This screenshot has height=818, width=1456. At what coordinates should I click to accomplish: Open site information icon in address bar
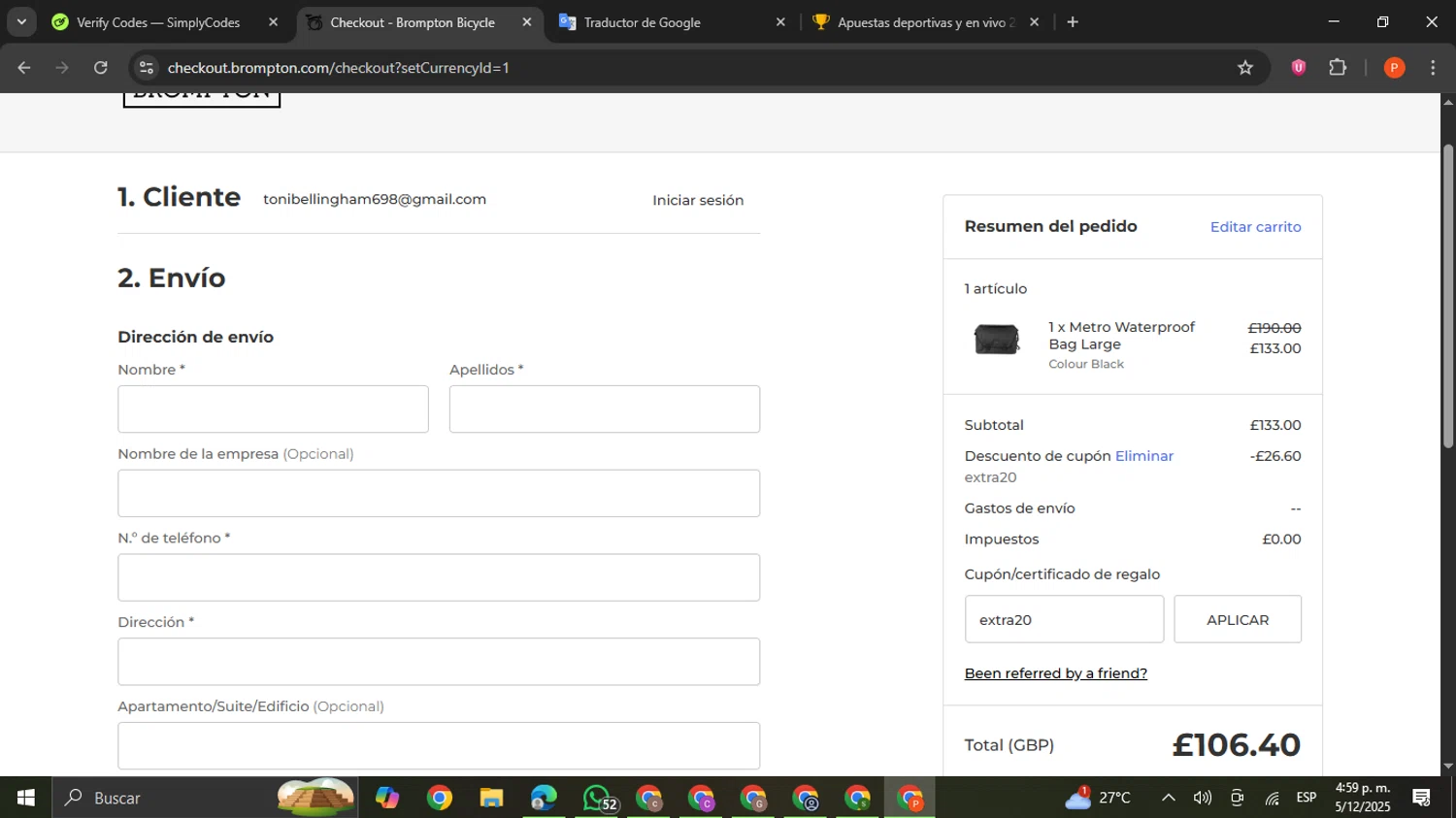pos(147,68)
